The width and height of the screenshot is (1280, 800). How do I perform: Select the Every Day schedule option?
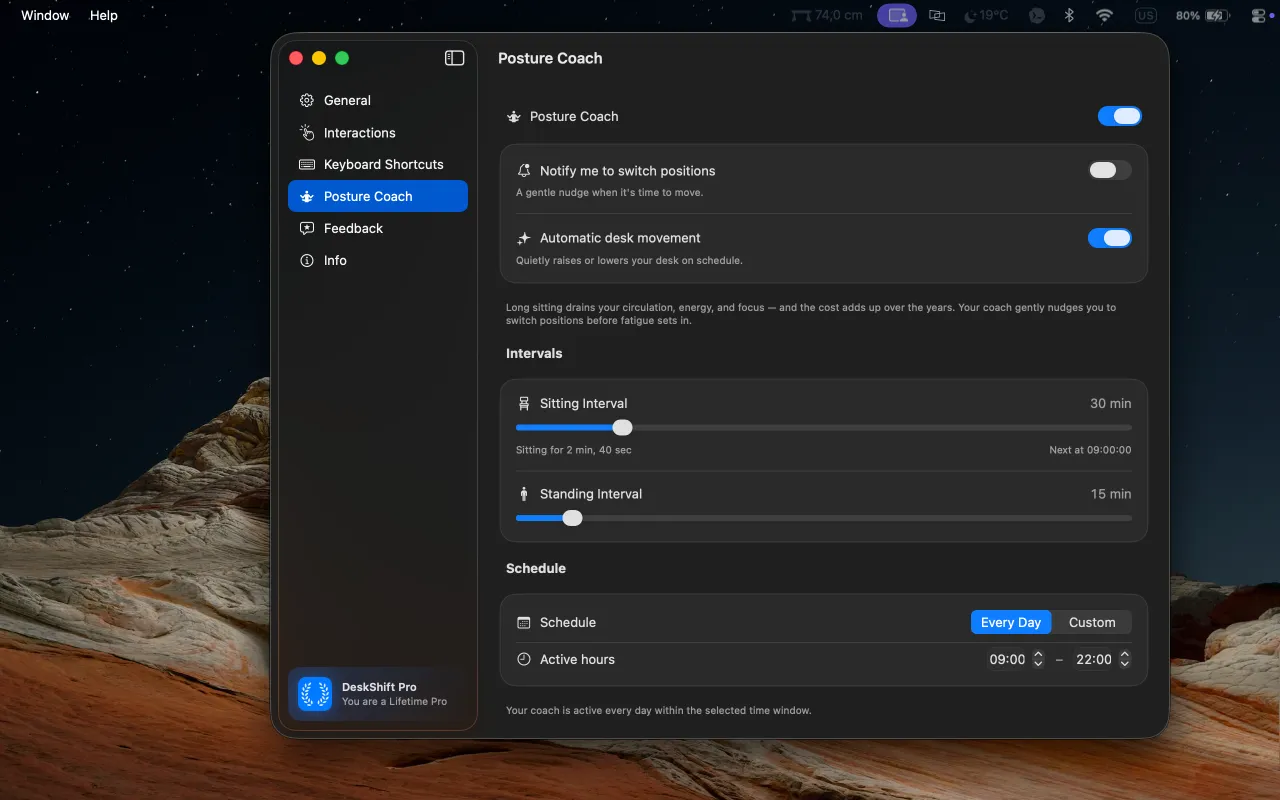coord(1011,622)
